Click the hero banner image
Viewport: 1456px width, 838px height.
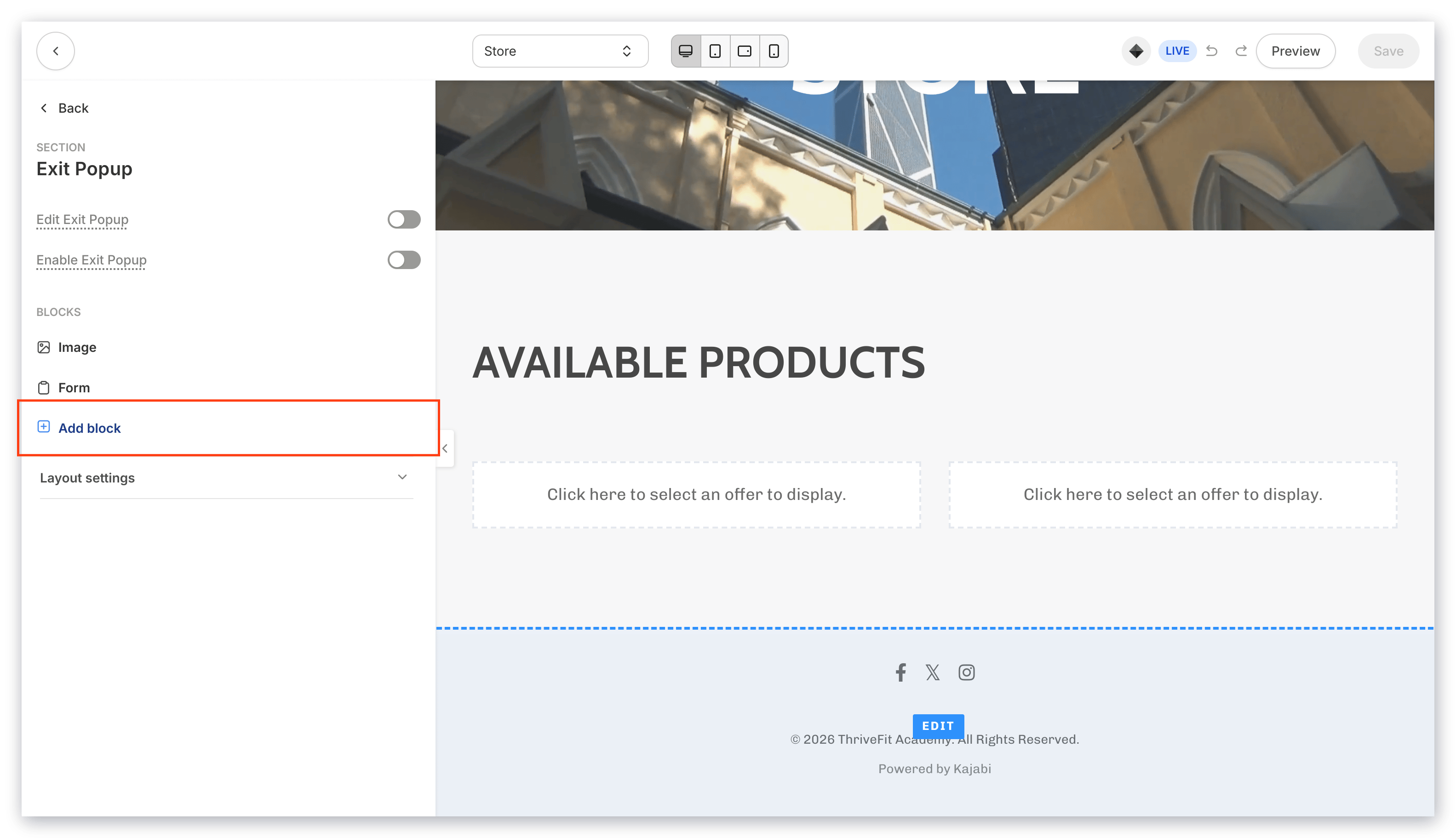click(934, 155)
